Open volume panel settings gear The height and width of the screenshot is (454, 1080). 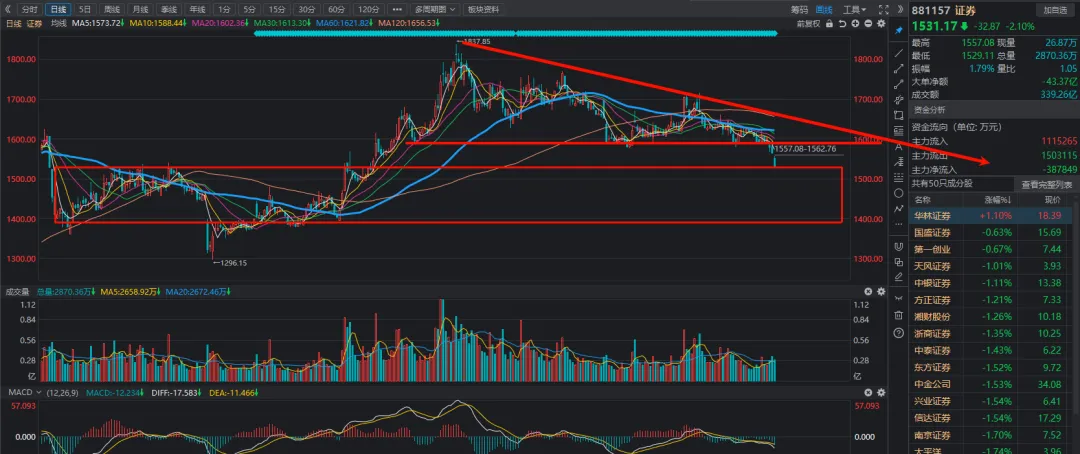click(x=880, y=292)
